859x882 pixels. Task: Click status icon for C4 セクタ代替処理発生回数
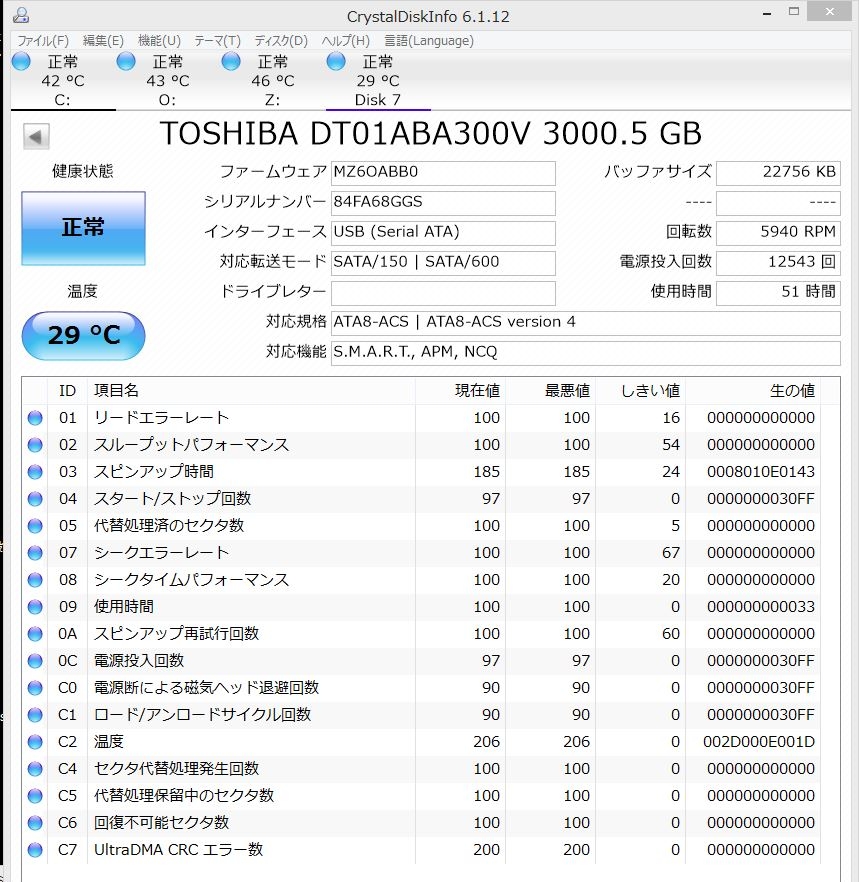click(35, 769)
